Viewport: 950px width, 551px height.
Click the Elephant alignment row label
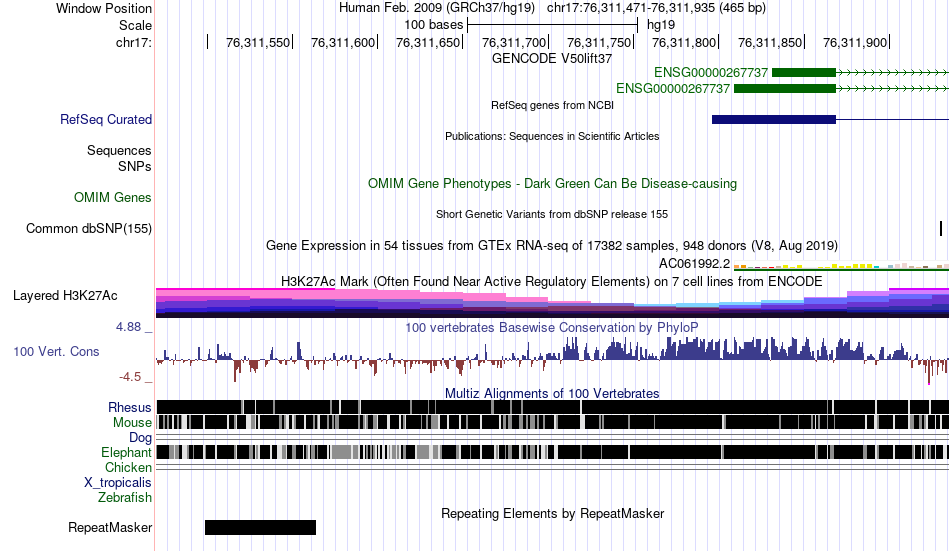[x=127, y=453]
